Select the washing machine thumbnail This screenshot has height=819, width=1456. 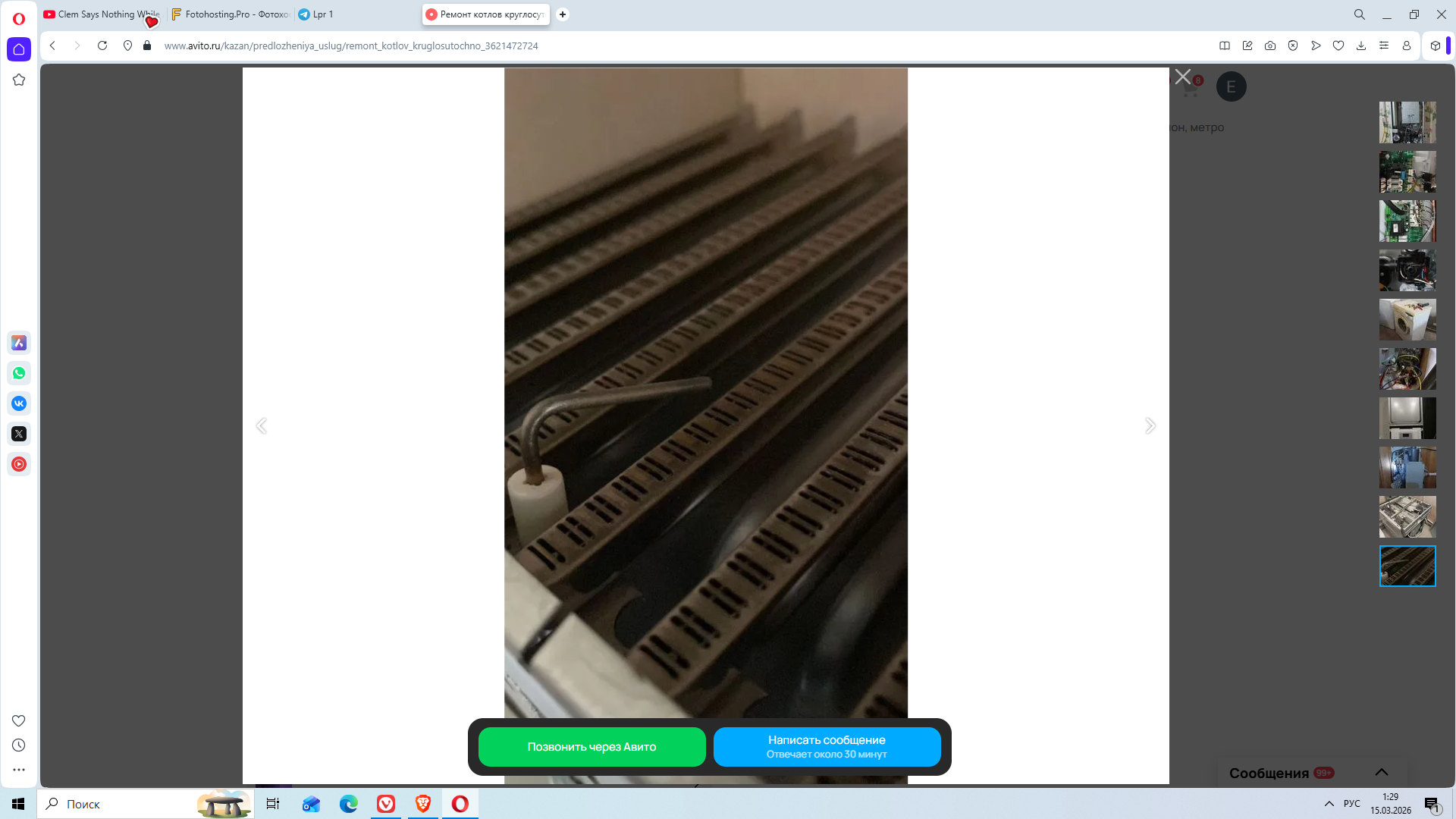pyautogui.click(x=1407, y=319)
